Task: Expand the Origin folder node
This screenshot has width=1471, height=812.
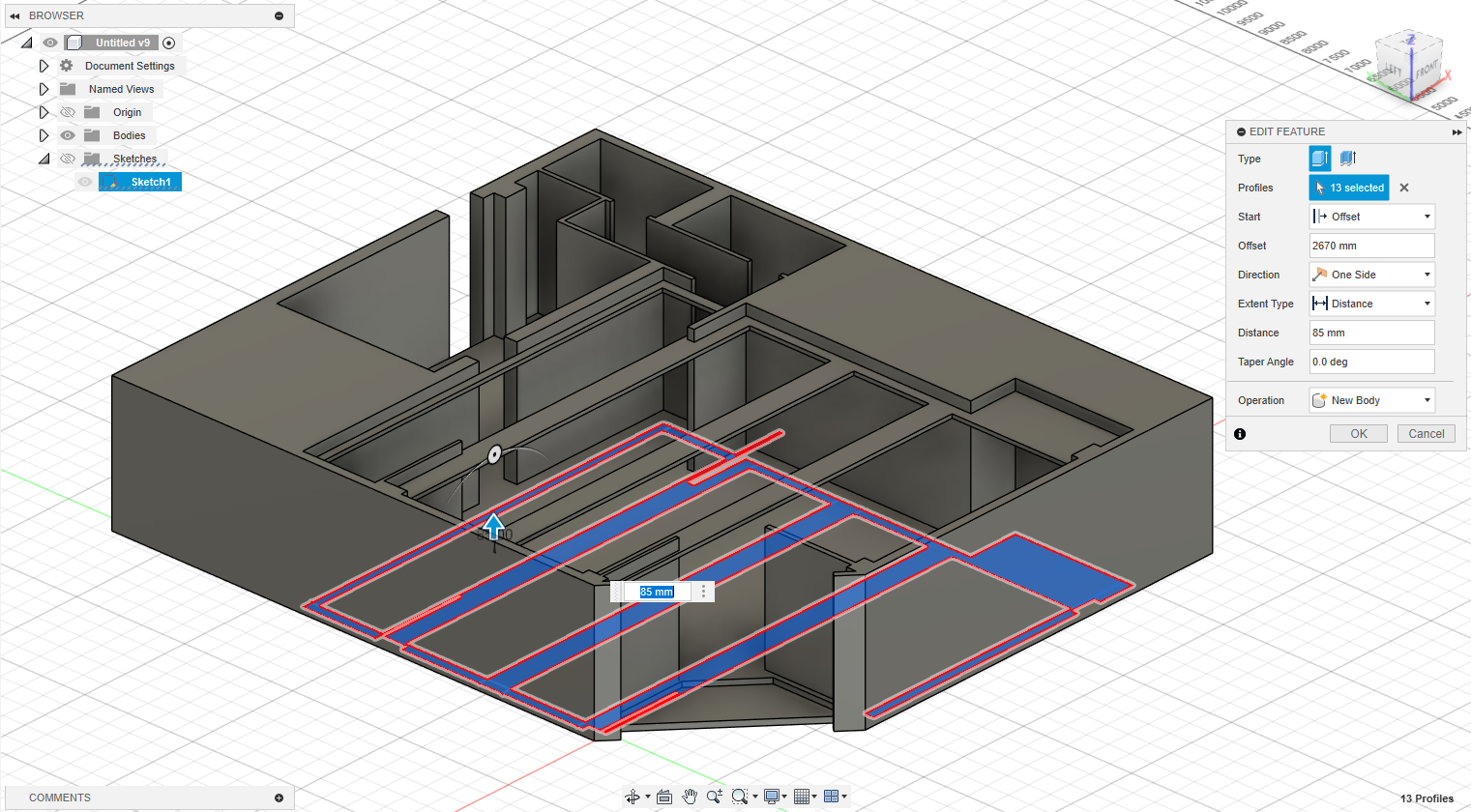Action: click(44, 112)
